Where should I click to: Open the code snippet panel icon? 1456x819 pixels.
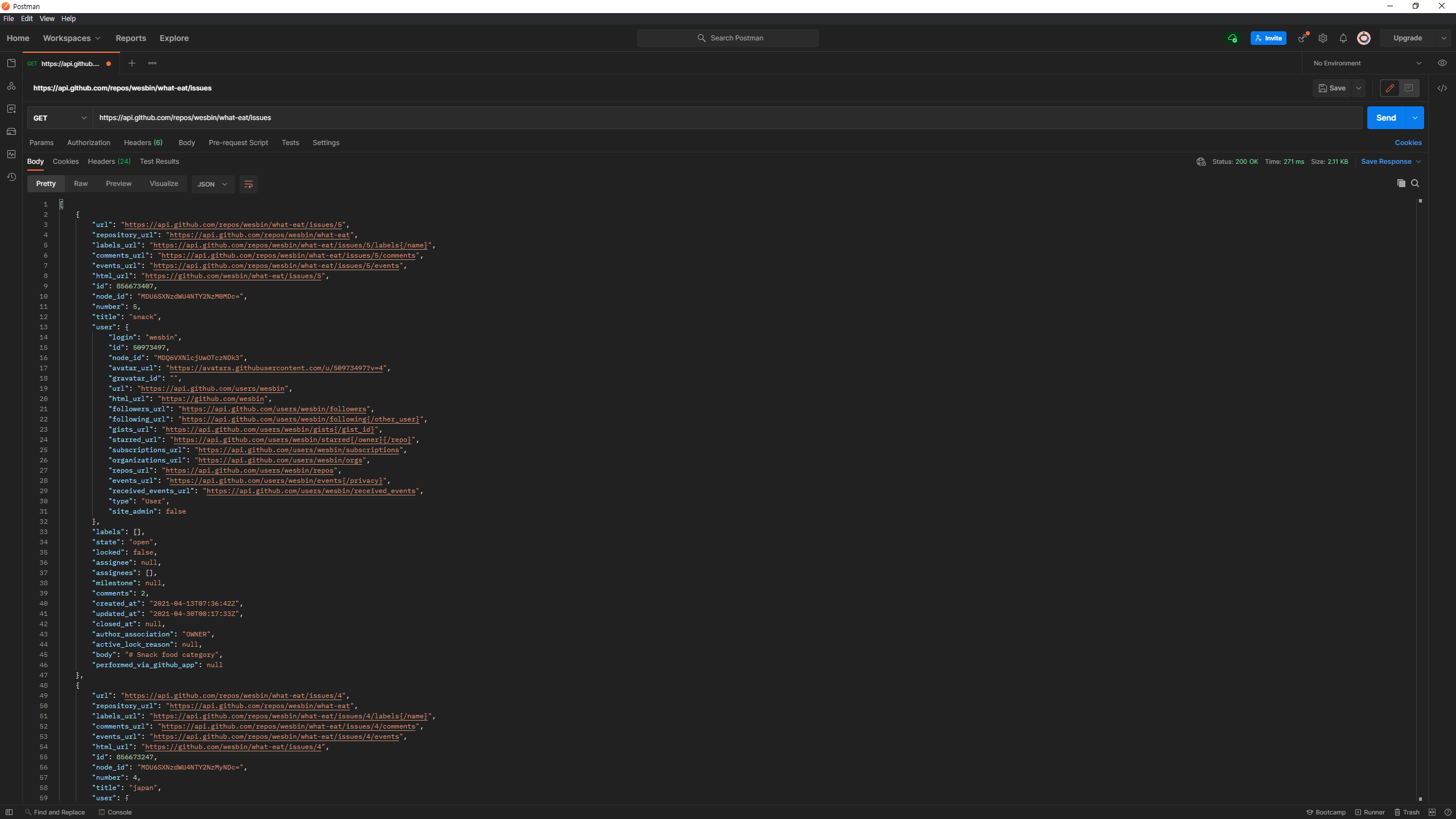point(1442,88)
